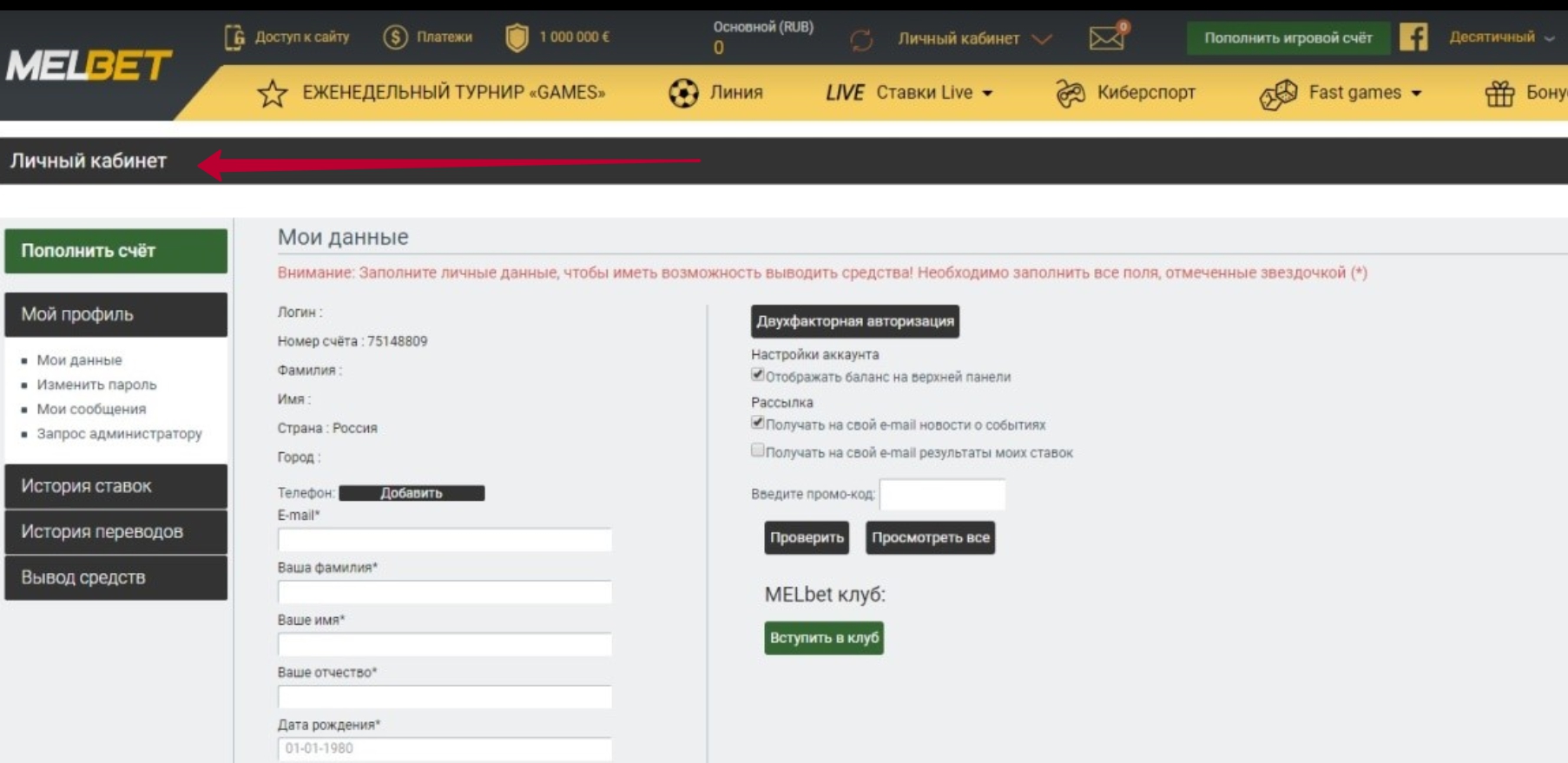Screen dimensions: 1568x763
Task: Click Основной (RUB) balance text
Action: tap(763, 27)
